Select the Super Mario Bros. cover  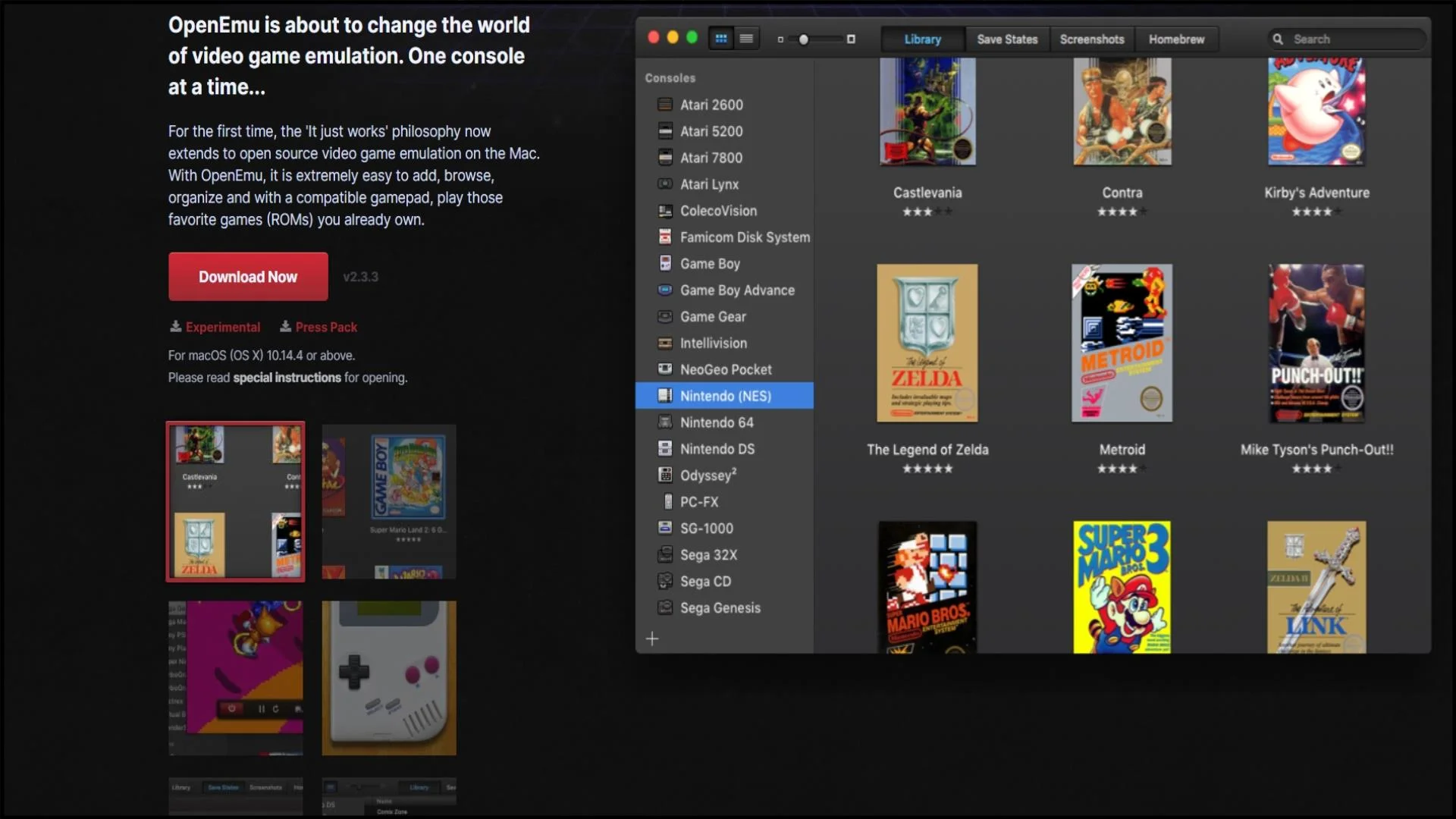point(927,587)
